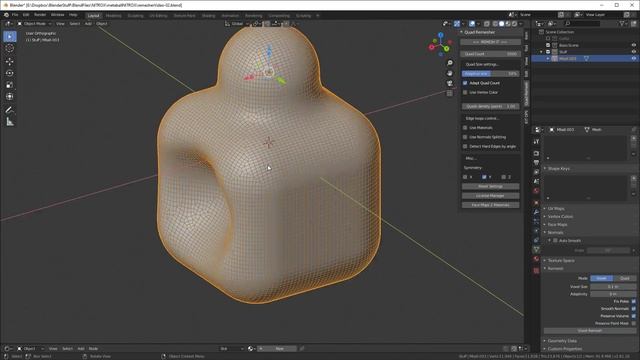The height and width of the screenshot is (360, 640).
Task: Open the Object Mode dropdown
Action: pos(34,24)
